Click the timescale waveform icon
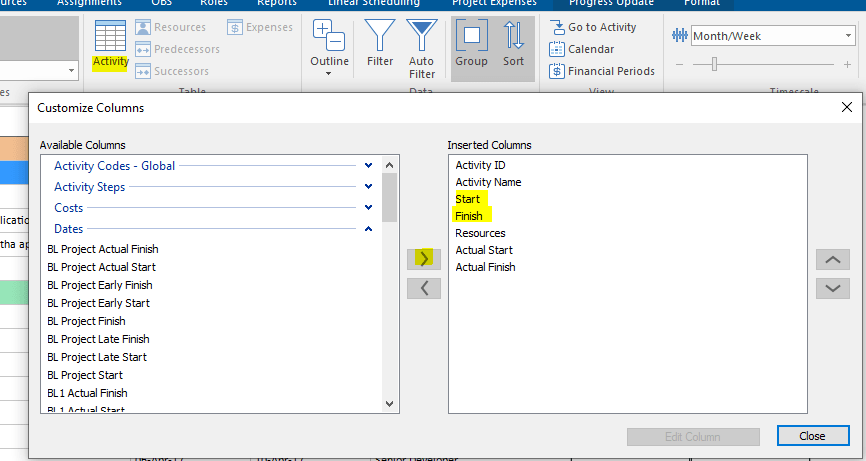 [x=679, y=36]
